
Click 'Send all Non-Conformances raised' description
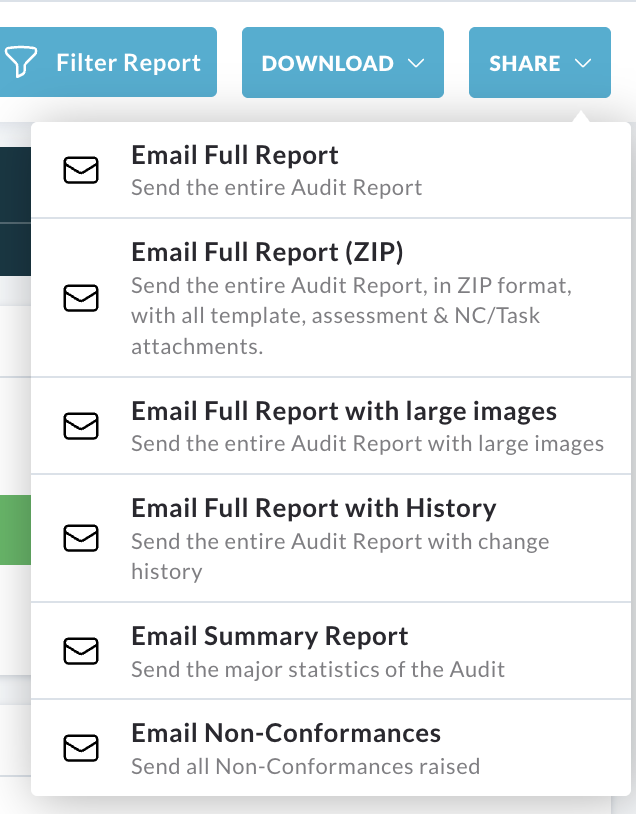pos(305,767)
